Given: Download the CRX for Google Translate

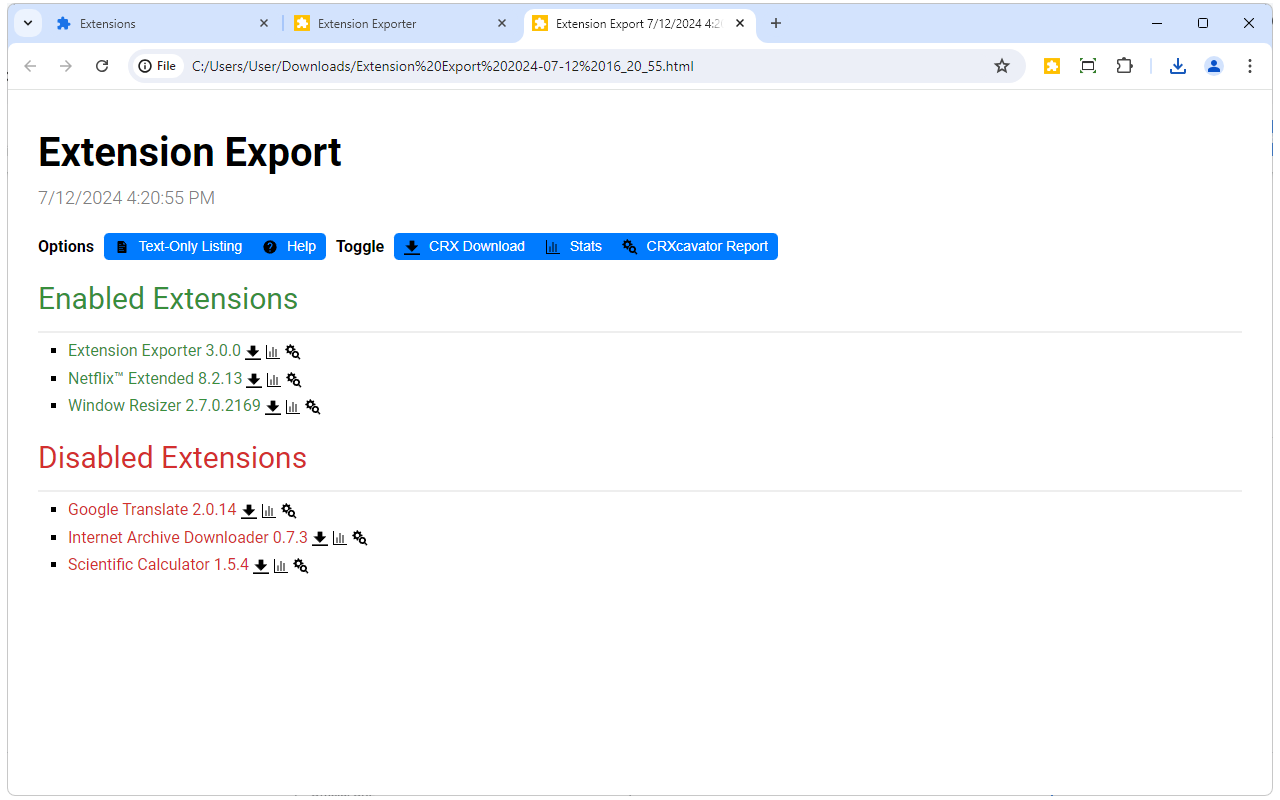Looking at the screenshot, I should 249,510.
